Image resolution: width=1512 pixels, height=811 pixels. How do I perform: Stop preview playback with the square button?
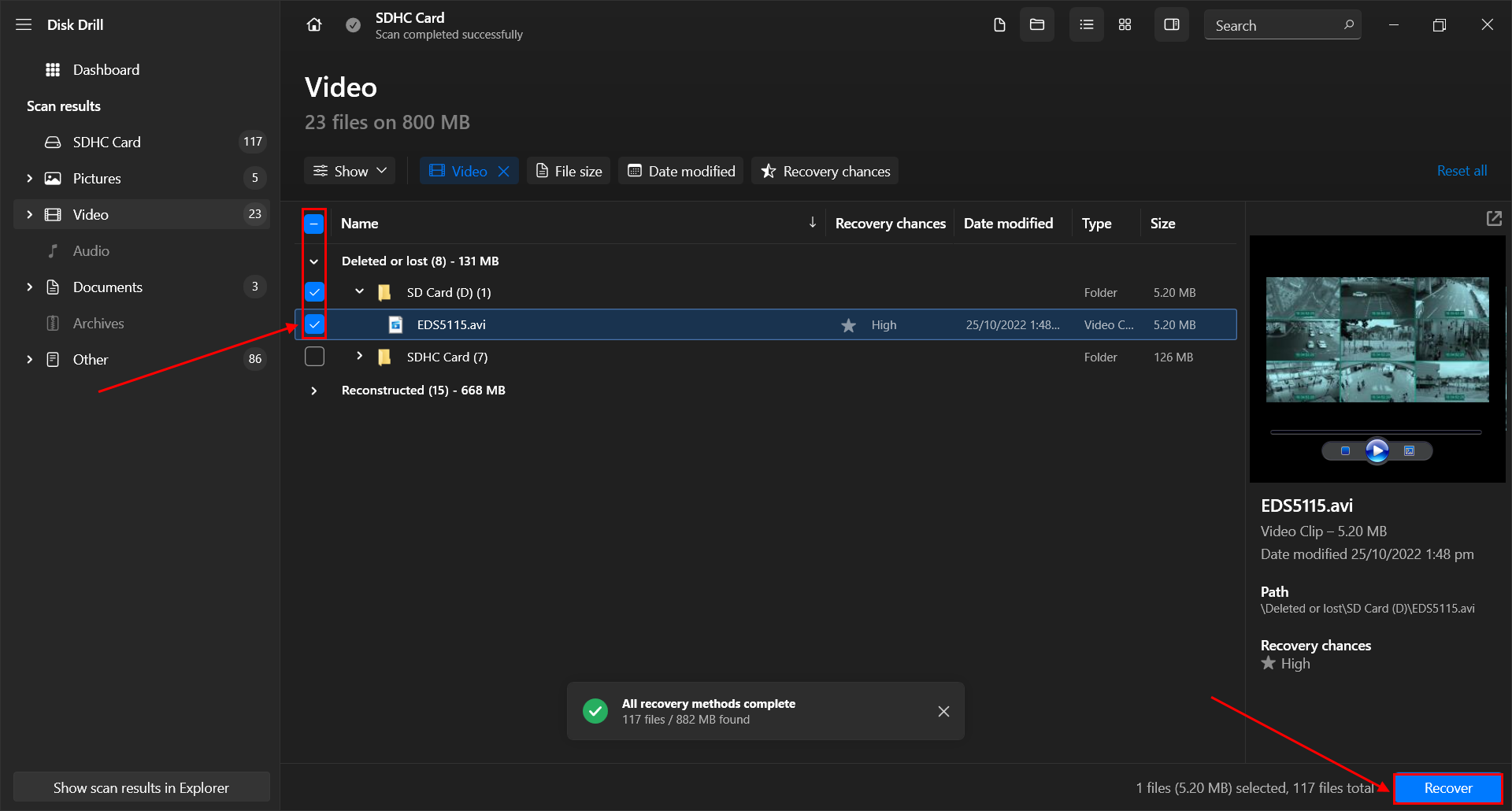(x=1345, y=451)
